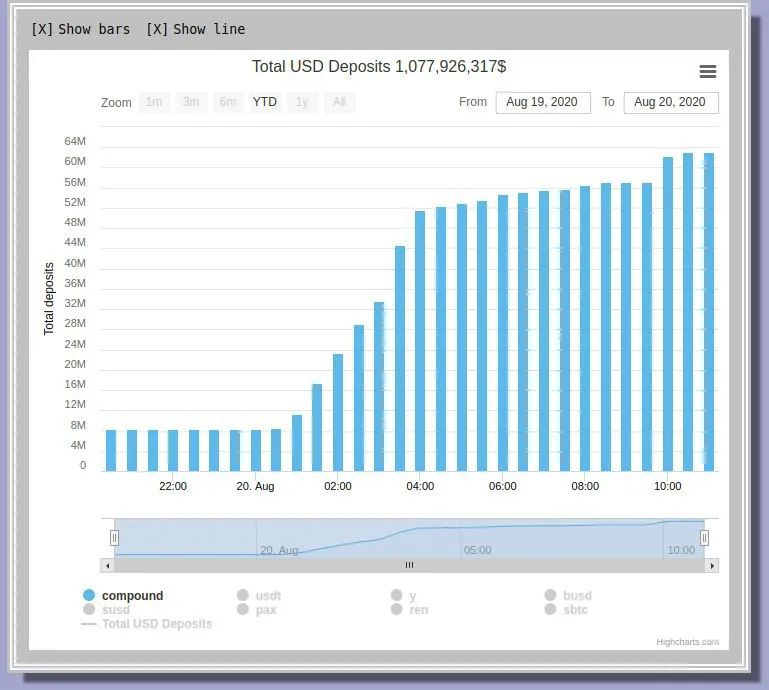Click the navigator scrollbar grip
This screenshot has width=769, height=690.
(x=410, y=565)
